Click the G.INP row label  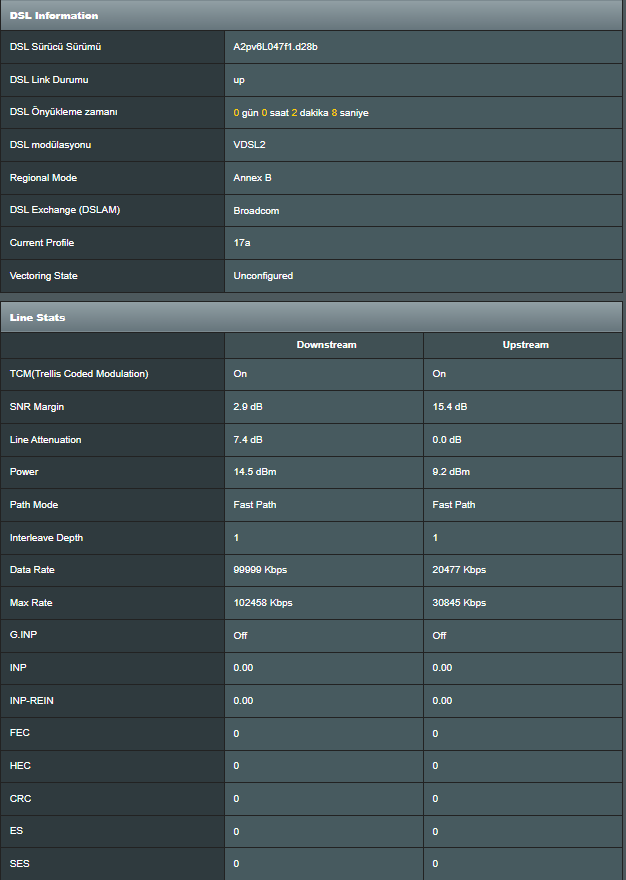(x=23, y=635)
